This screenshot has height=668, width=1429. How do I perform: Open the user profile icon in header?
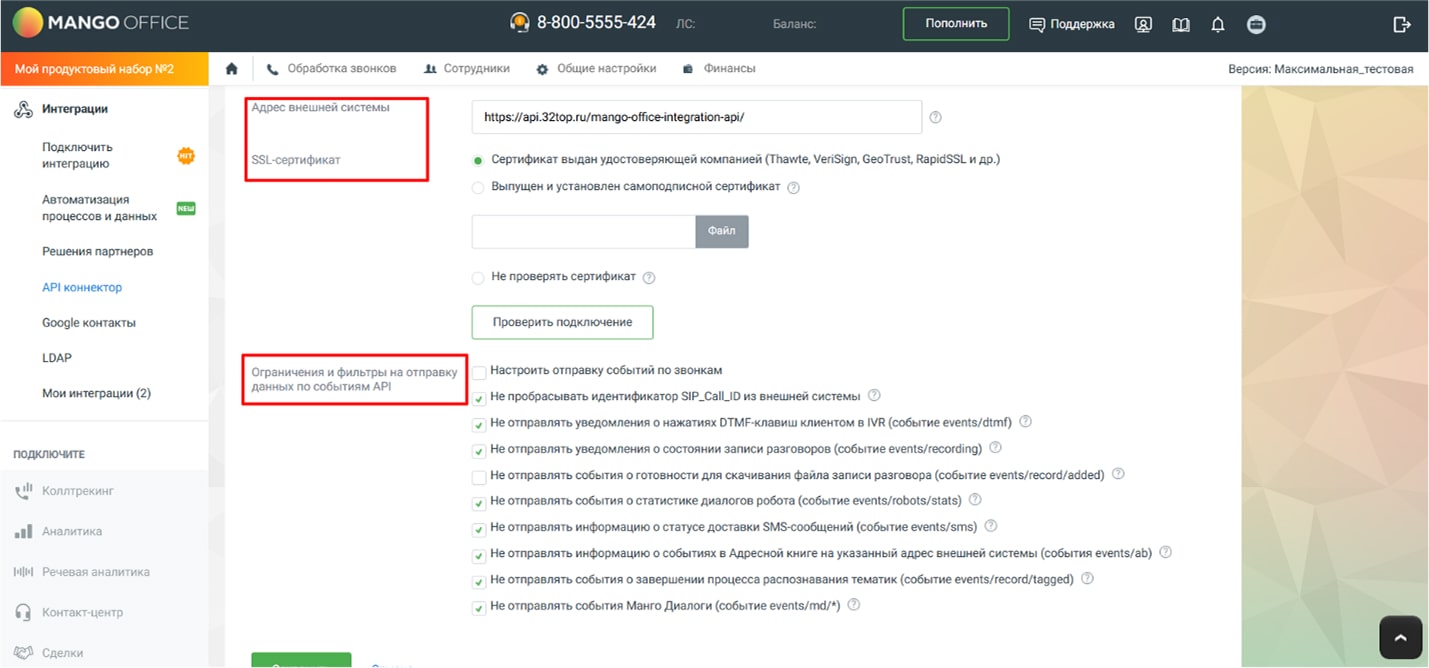pyautogui.click(x=1143, y=24)
